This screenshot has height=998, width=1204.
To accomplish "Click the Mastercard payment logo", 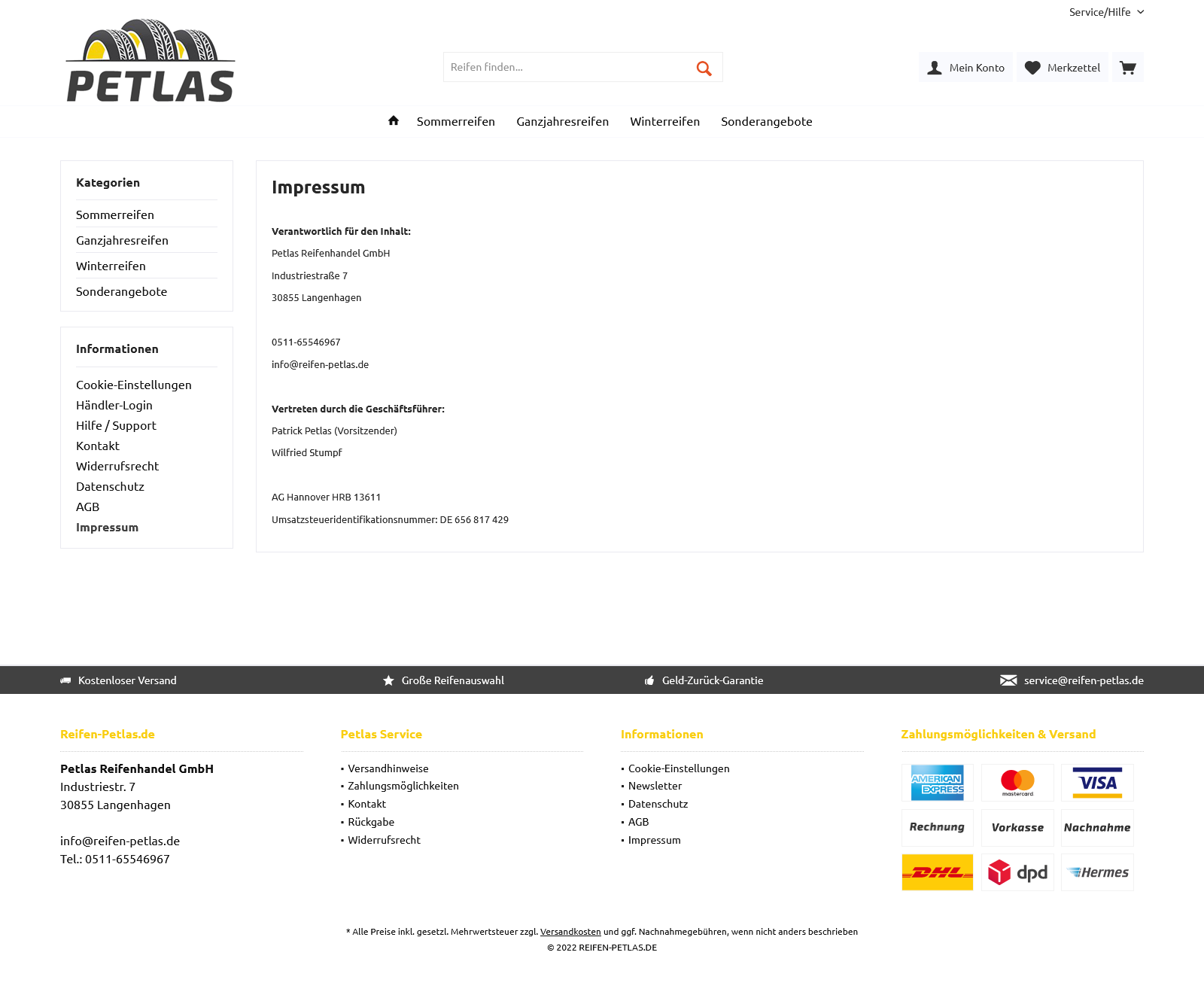I will pos(1017,783).
